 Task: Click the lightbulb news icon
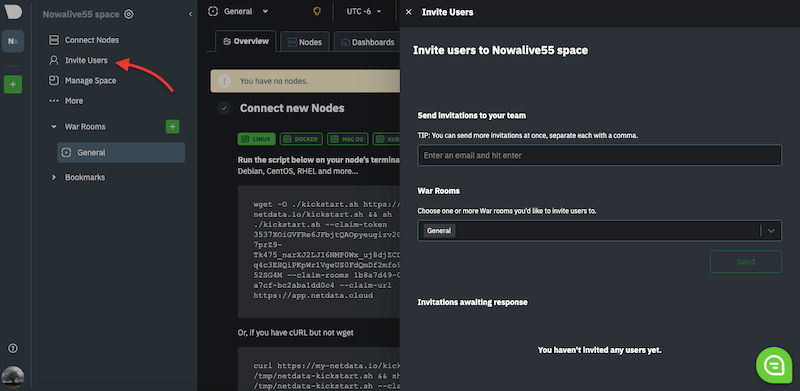(x=317, y=11)
